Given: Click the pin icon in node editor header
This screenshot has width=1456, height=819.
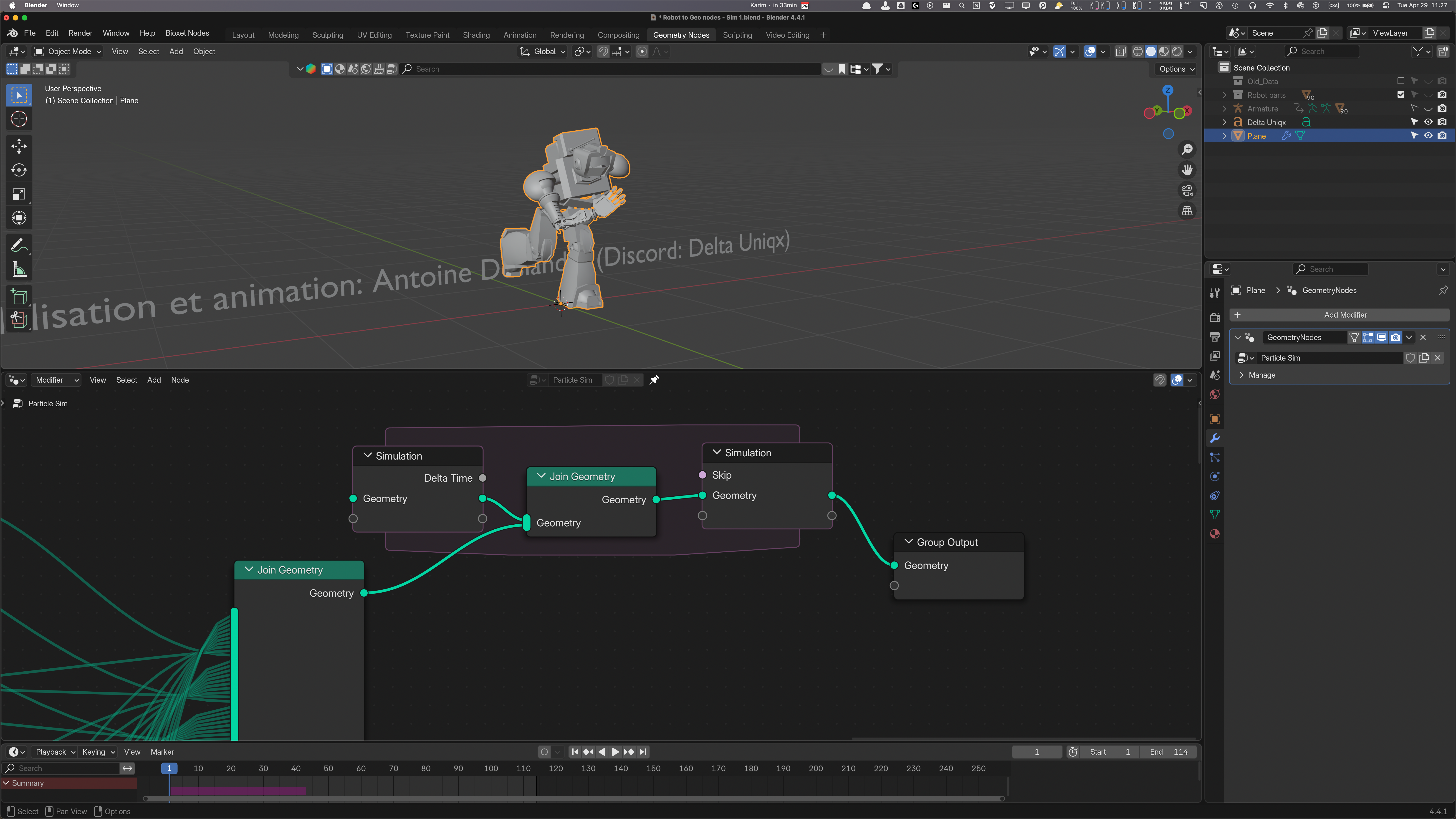Looking at the screenshot, I should pyautogui.click(x=655, y=380).
